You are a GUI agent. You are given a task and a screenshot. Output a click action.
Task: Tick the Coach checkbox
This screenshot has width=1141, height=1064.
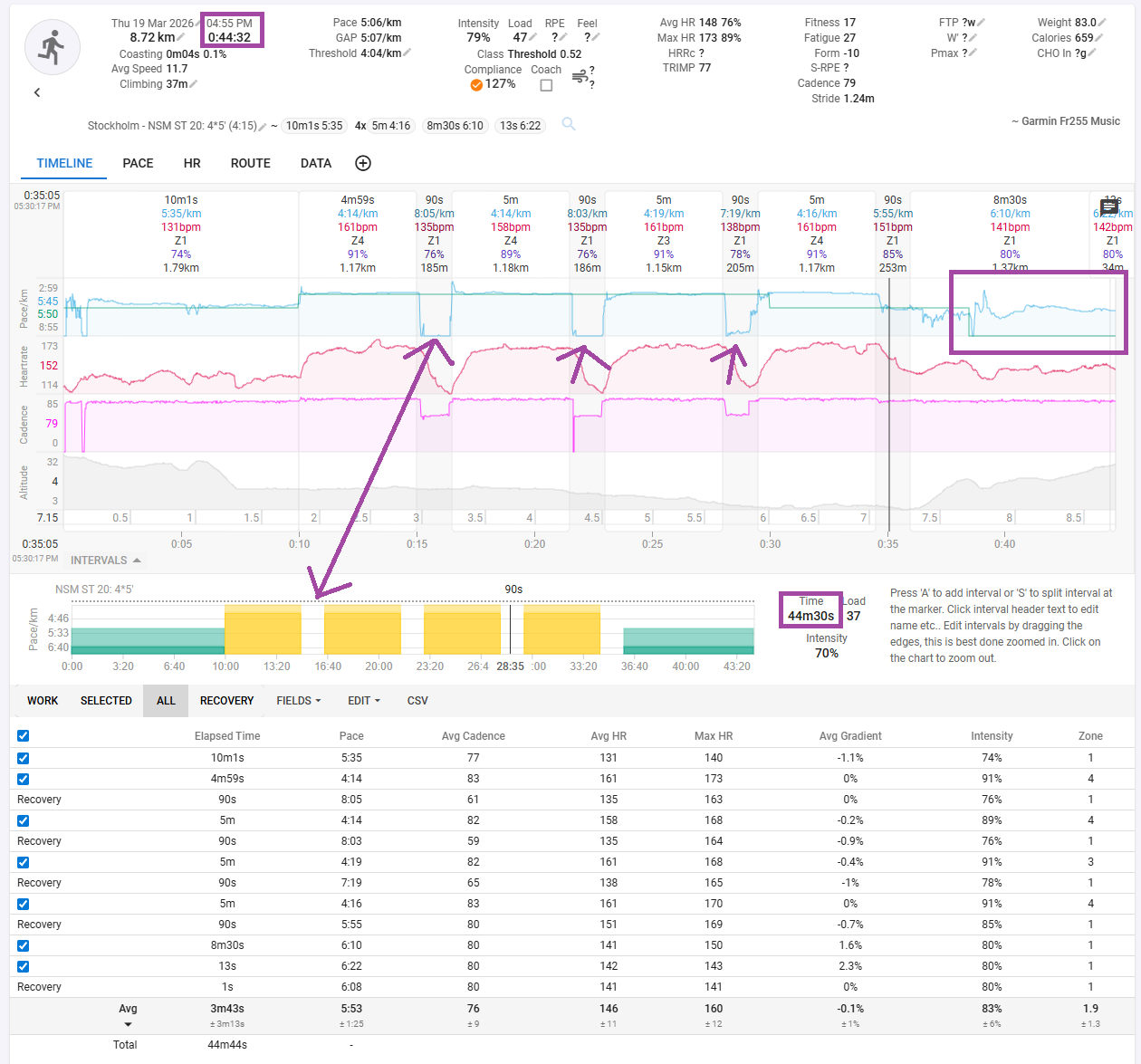click(546, 85)
